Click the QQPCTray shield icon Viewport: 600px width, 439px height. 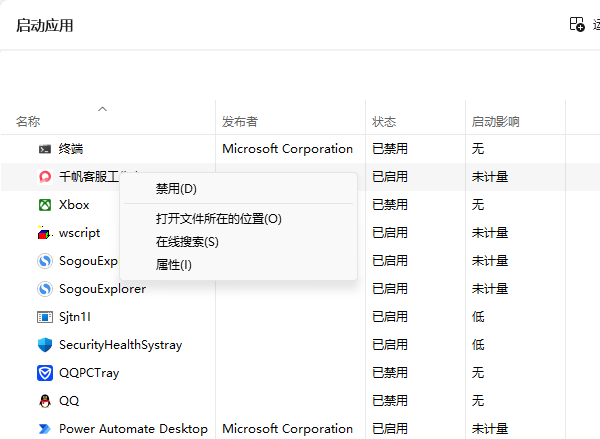click(45, 373)
